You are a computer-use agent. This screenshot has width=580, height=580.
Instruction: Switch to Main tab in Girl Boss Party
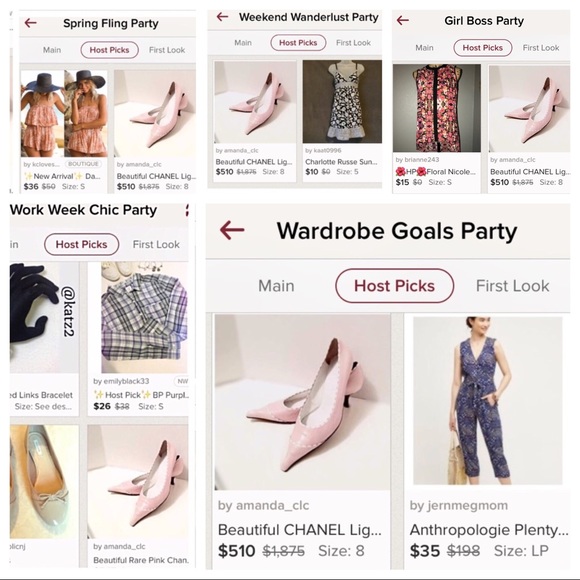(x=424, y=48)
